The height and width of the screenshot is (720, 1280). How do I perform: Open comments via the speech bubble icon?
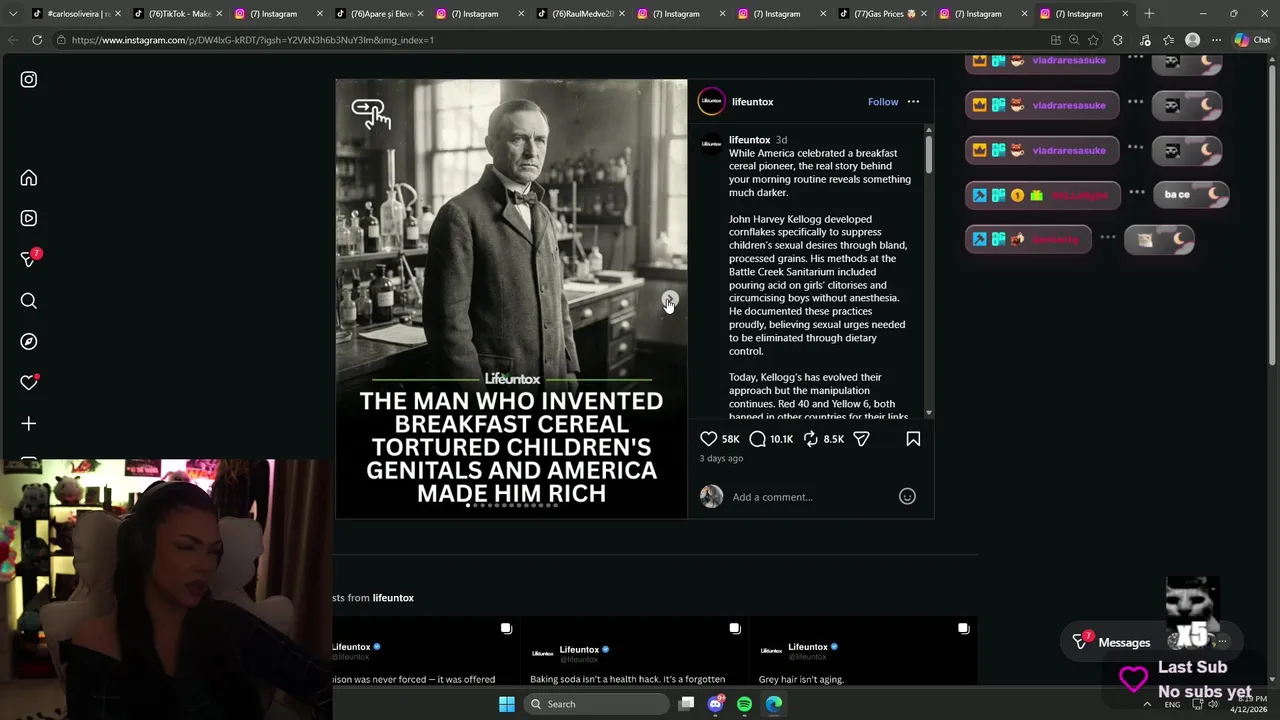pyautogui.click(x=758, y=439)
